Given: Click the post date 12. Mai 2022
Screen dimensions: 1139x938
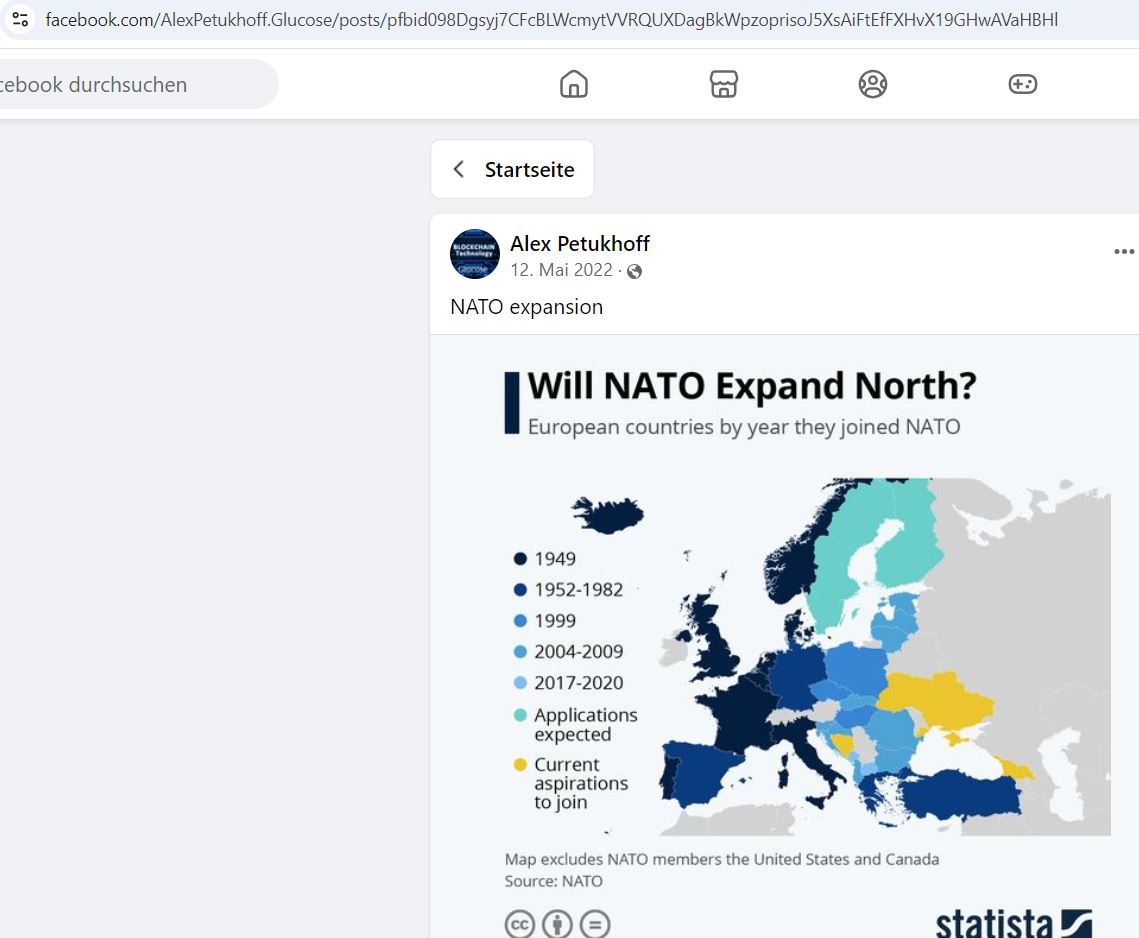Looking at the screenshot, I should click(x=562, y=270).
